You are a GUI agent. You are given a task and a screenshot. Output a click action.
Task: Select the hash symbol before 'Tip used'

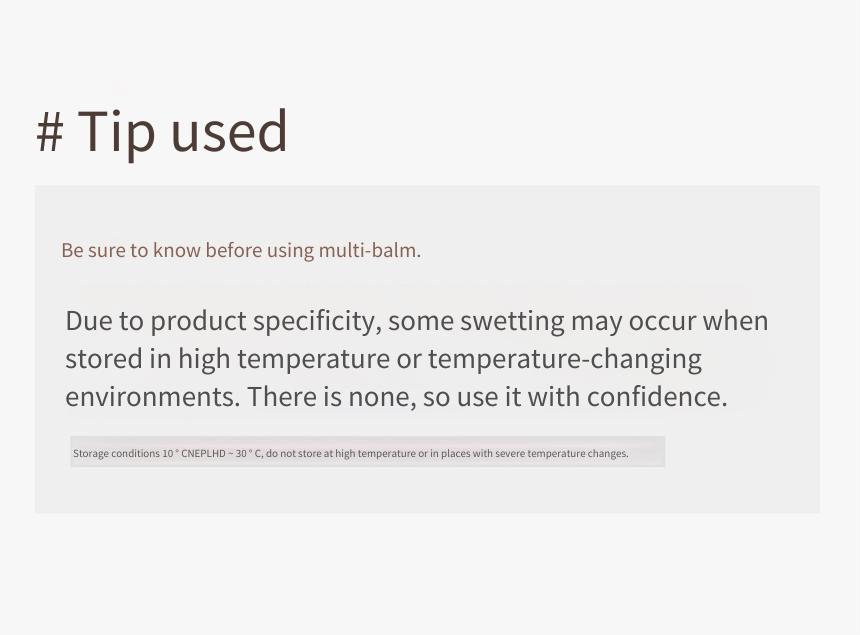click(x=50, y=133)
